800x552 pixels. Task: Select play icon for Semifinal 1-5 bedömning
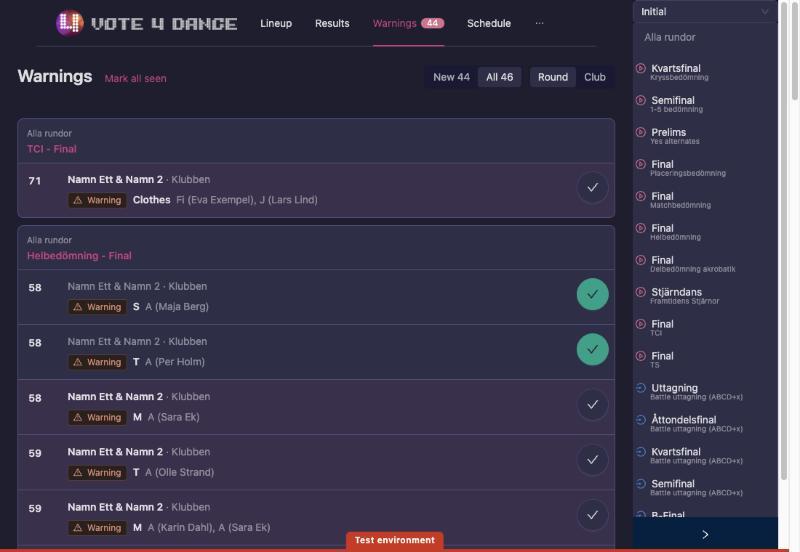point(641,101)
